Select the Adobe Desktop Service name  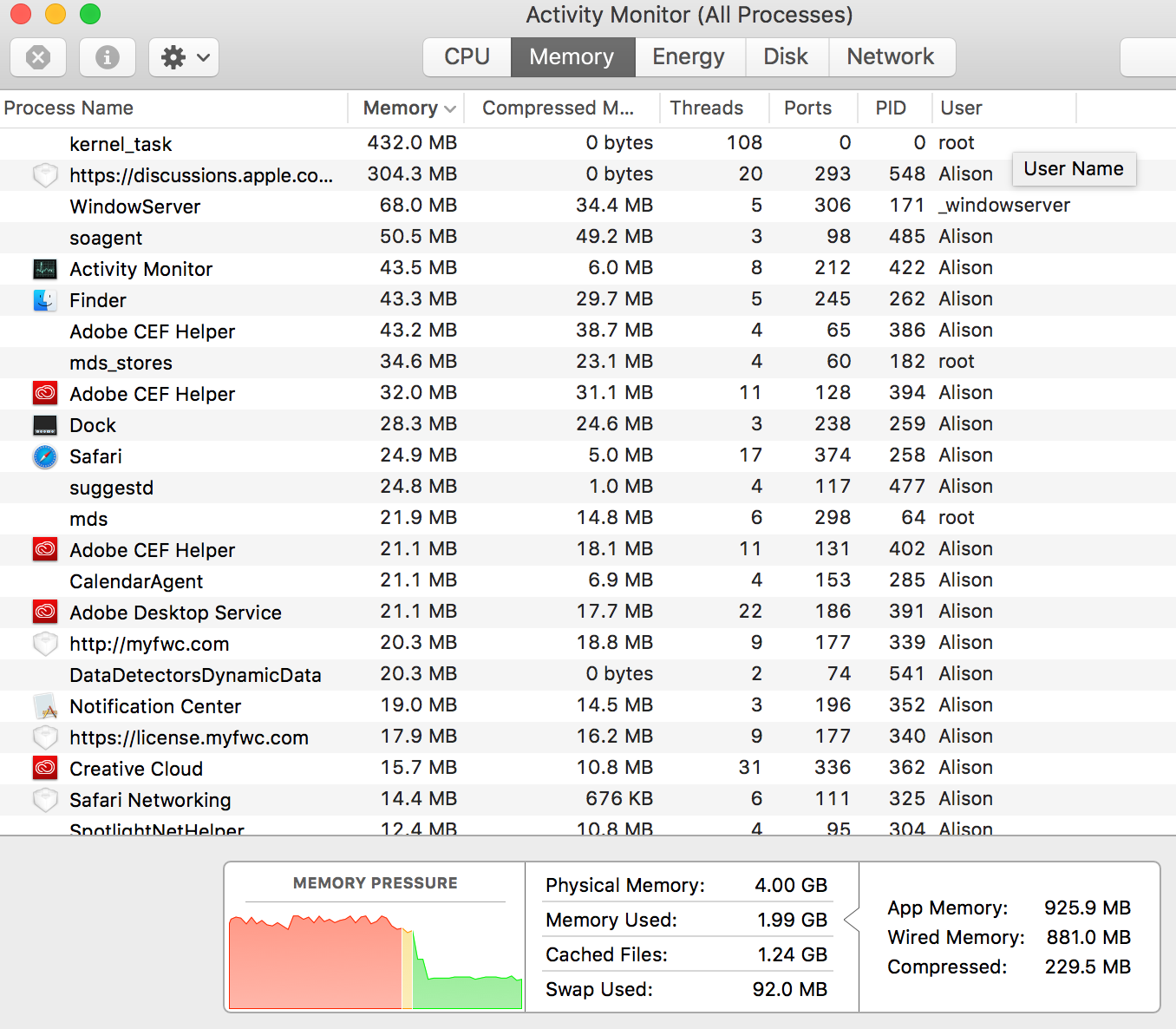(x=176, y=613)
